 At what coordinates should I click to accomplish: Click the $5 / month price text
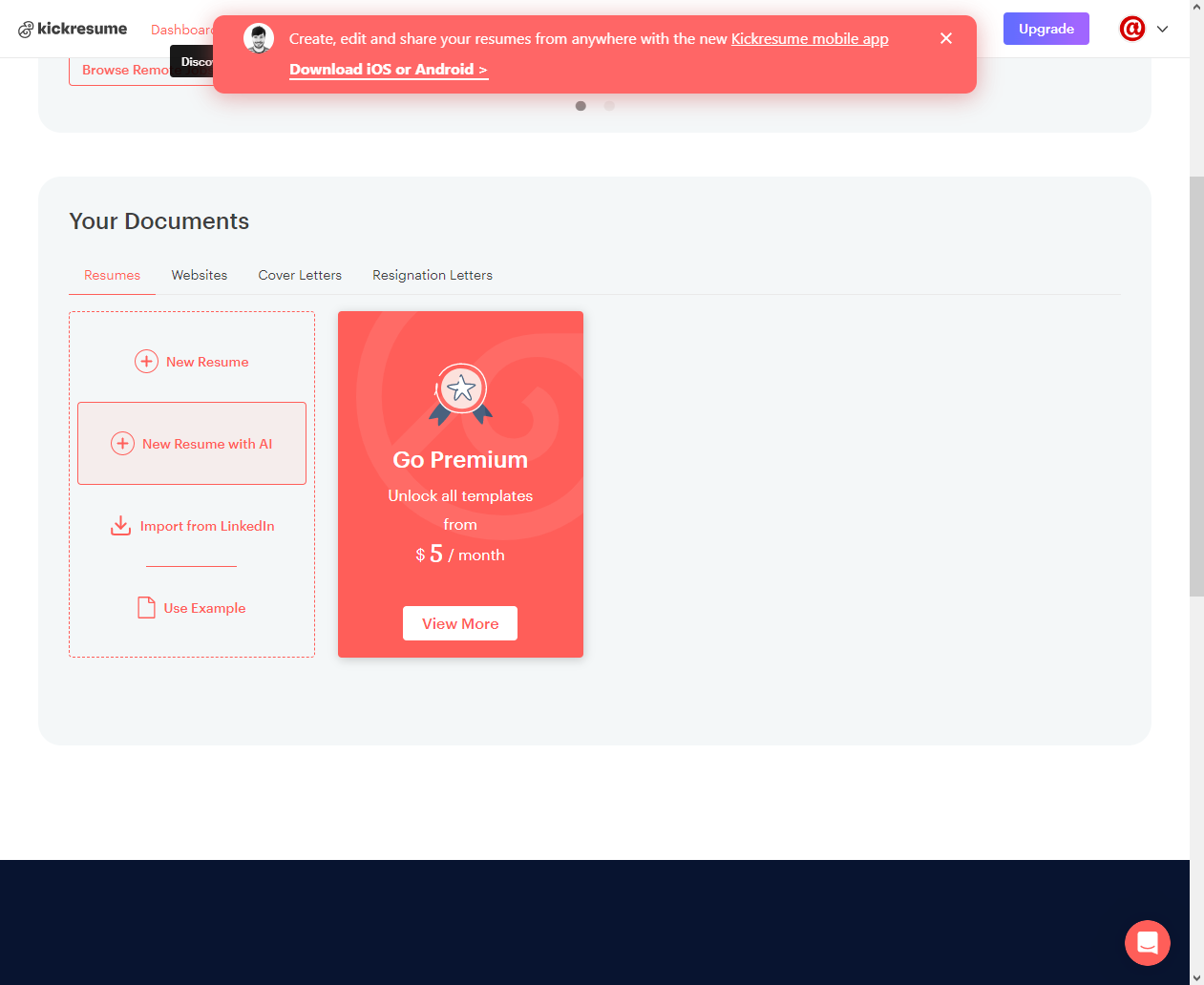[x=460, y=555]
